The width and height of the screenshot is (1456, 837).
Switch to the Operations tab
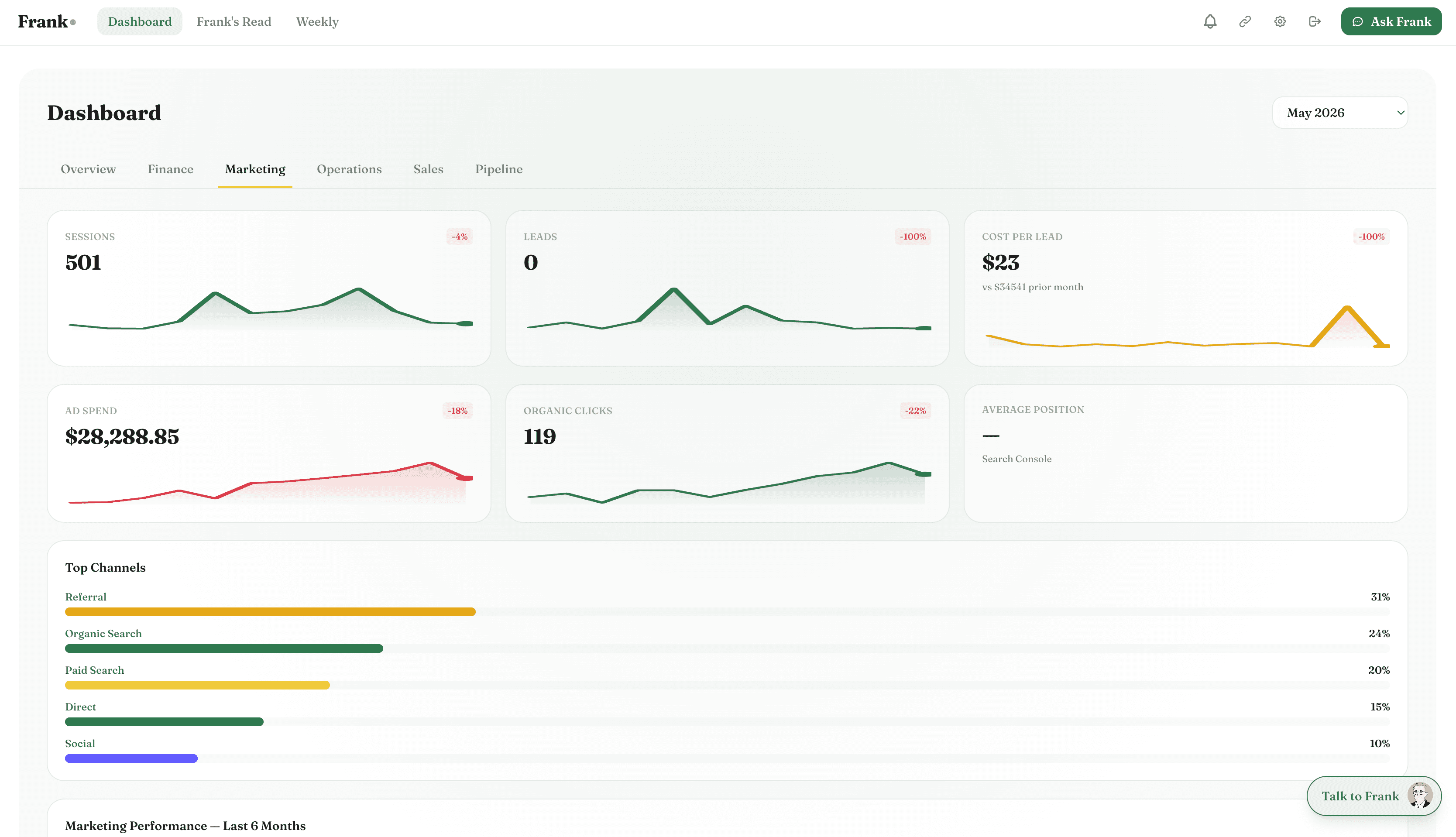tap(350, 169)
